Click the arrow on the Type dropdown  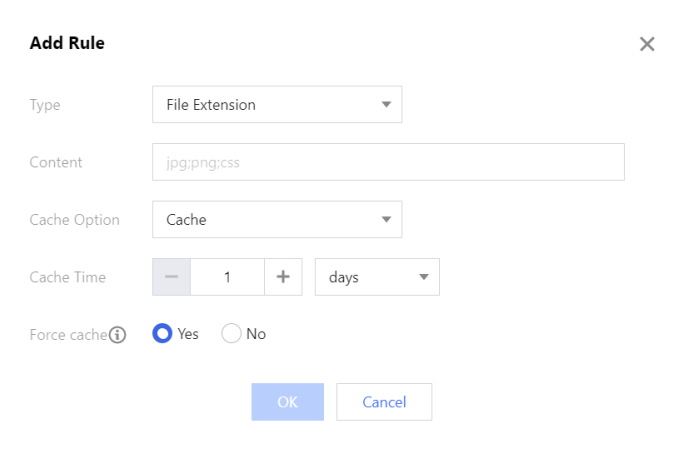(386, 104)
